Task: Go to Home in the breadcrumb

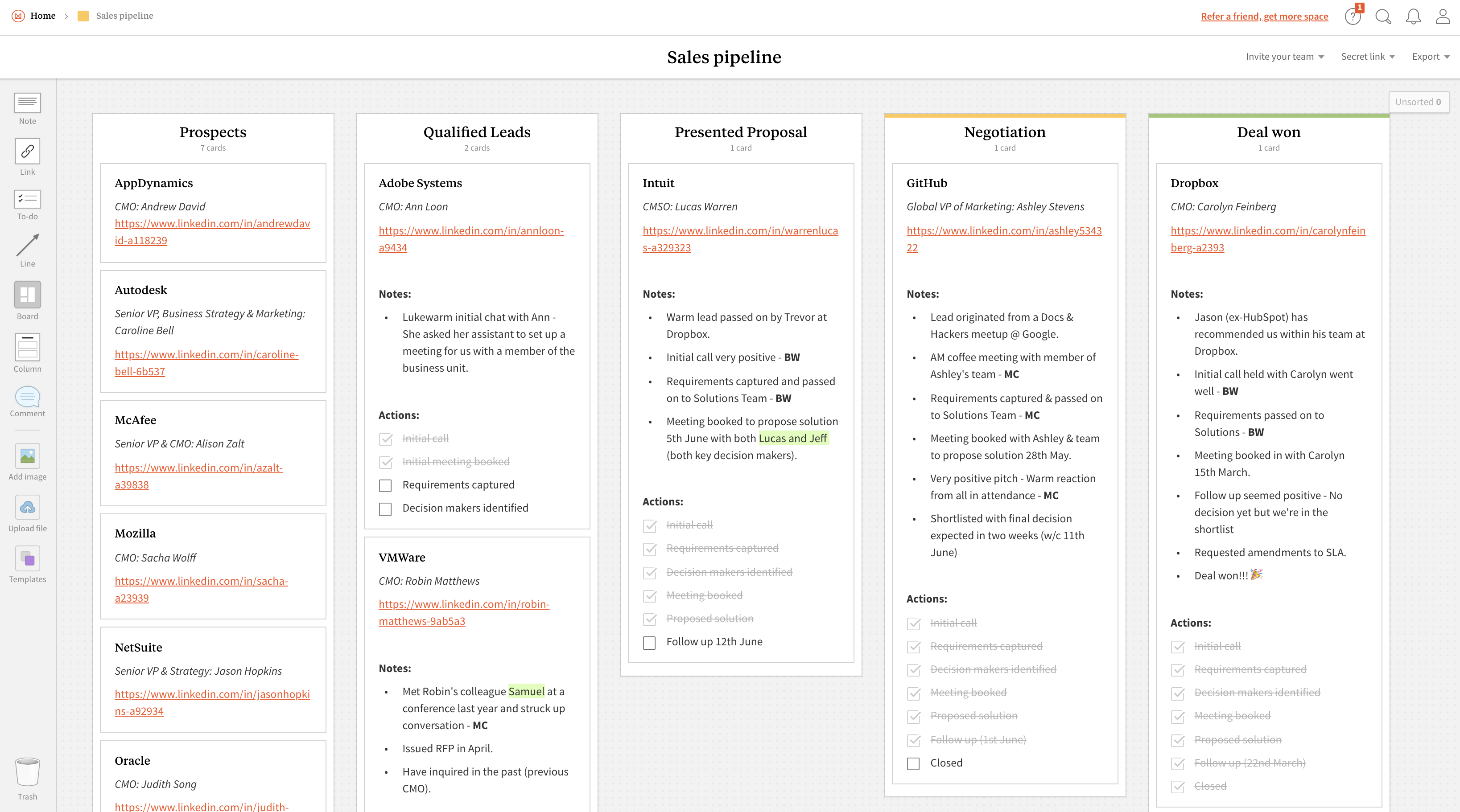Action: (43, 16)
